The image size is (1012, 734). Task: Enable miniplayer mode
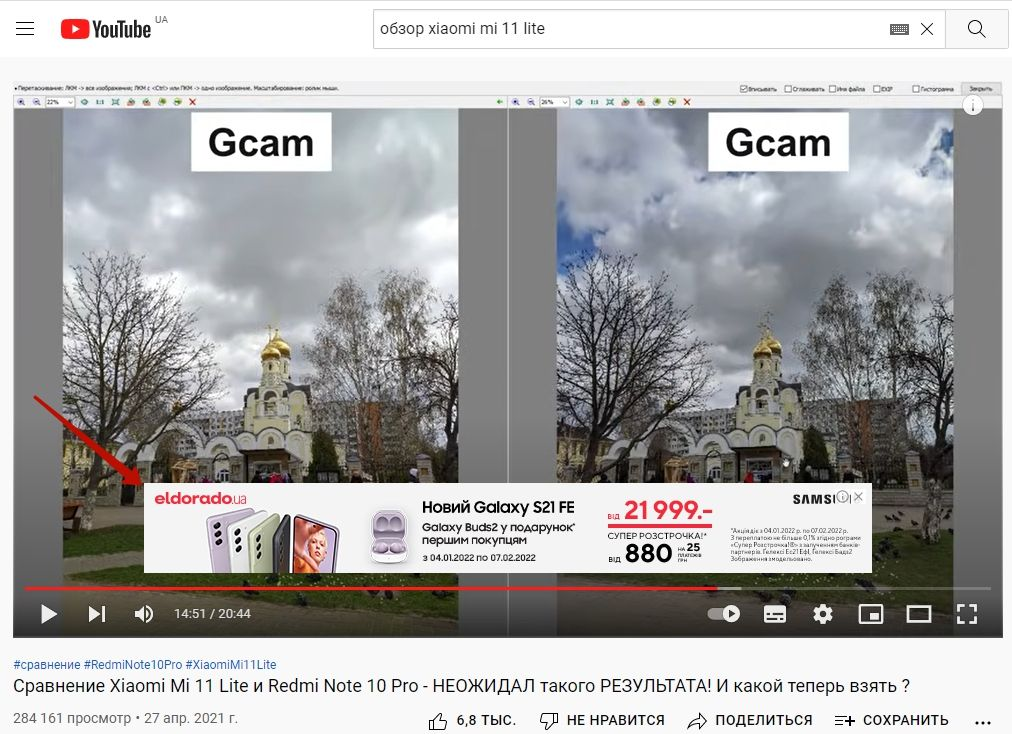pos(871,614)
